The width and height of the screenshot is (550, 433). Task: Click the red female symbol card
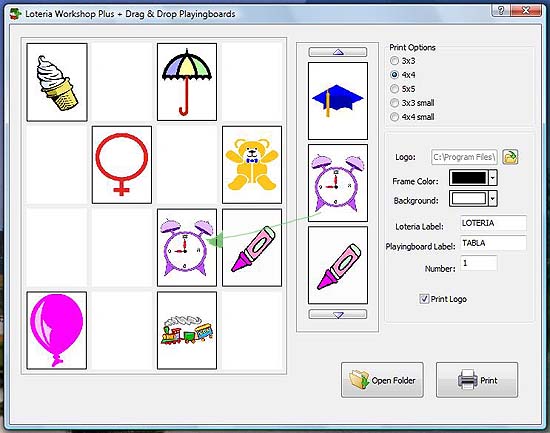(122, 165)
